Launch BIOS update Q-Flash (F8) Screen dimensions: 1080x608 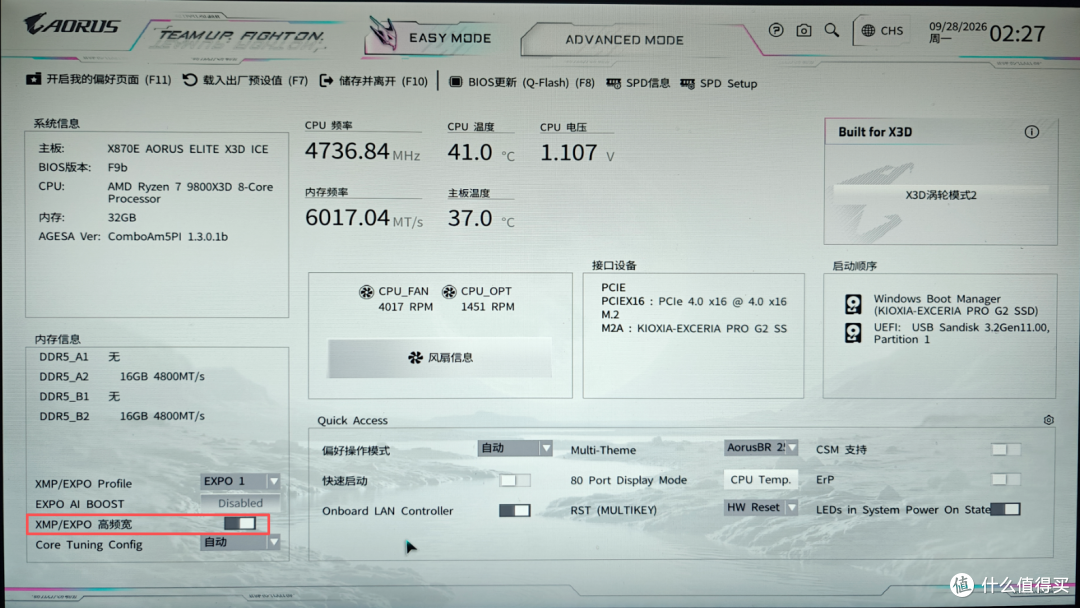(x=522, y=83)
